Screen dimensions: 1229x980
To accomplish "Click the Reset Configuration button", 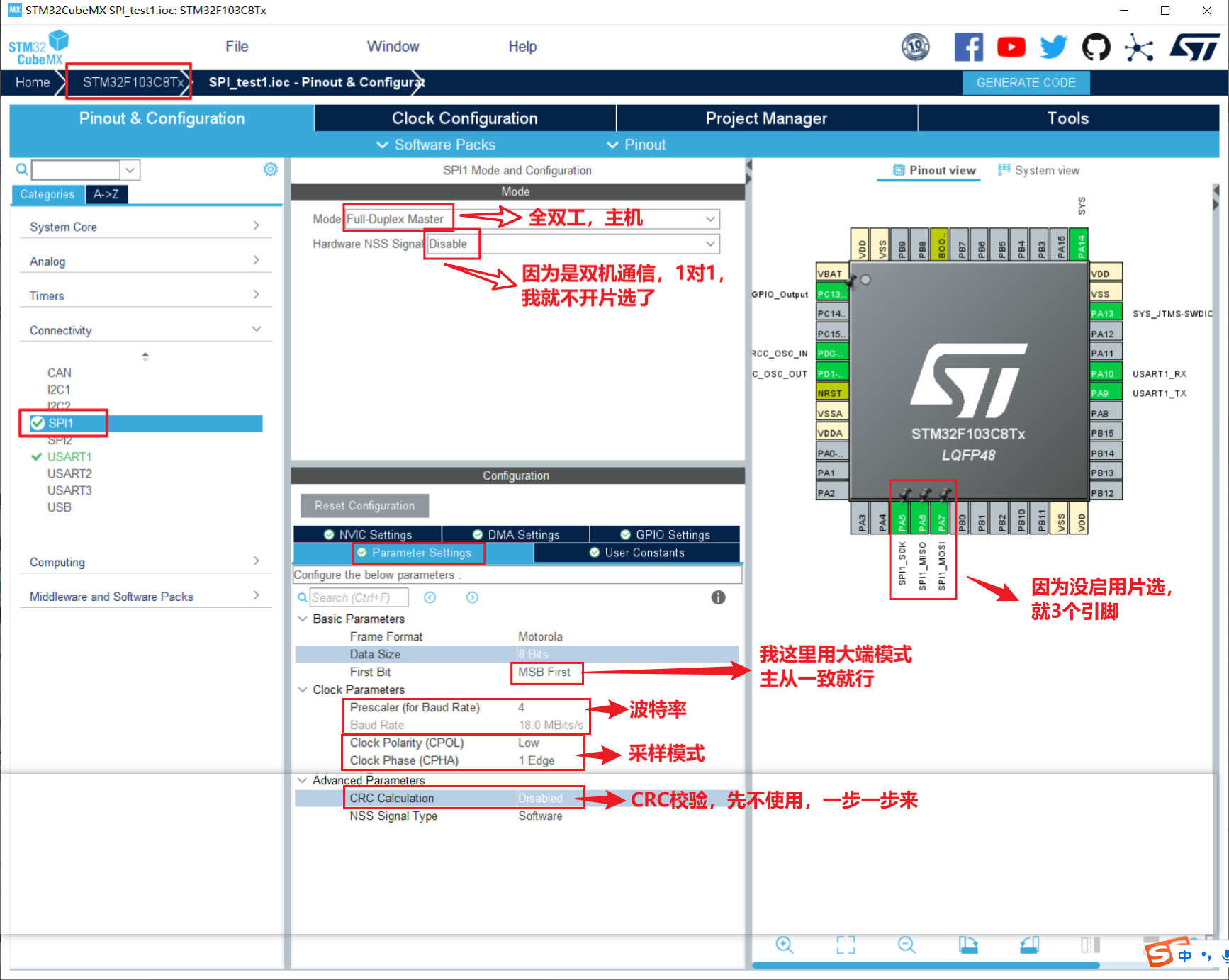I will [364, 506].
